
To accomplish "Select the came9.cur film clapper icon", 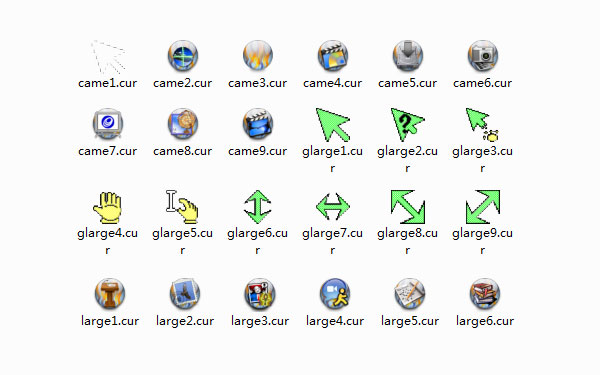I will (x=258, y=124).
